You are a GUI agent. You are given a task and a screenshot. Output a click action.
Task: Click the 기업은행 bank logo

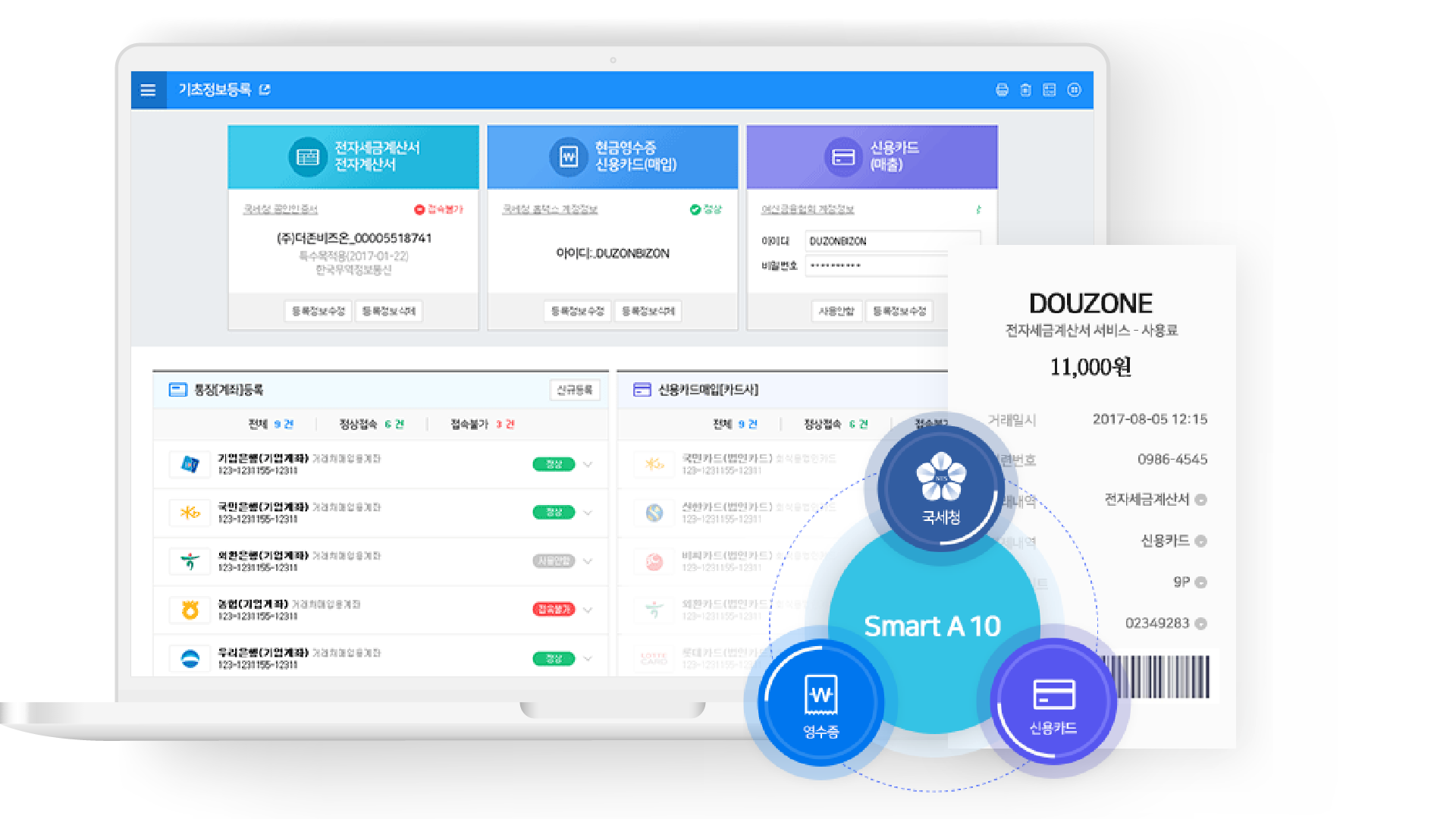[190, 464]
